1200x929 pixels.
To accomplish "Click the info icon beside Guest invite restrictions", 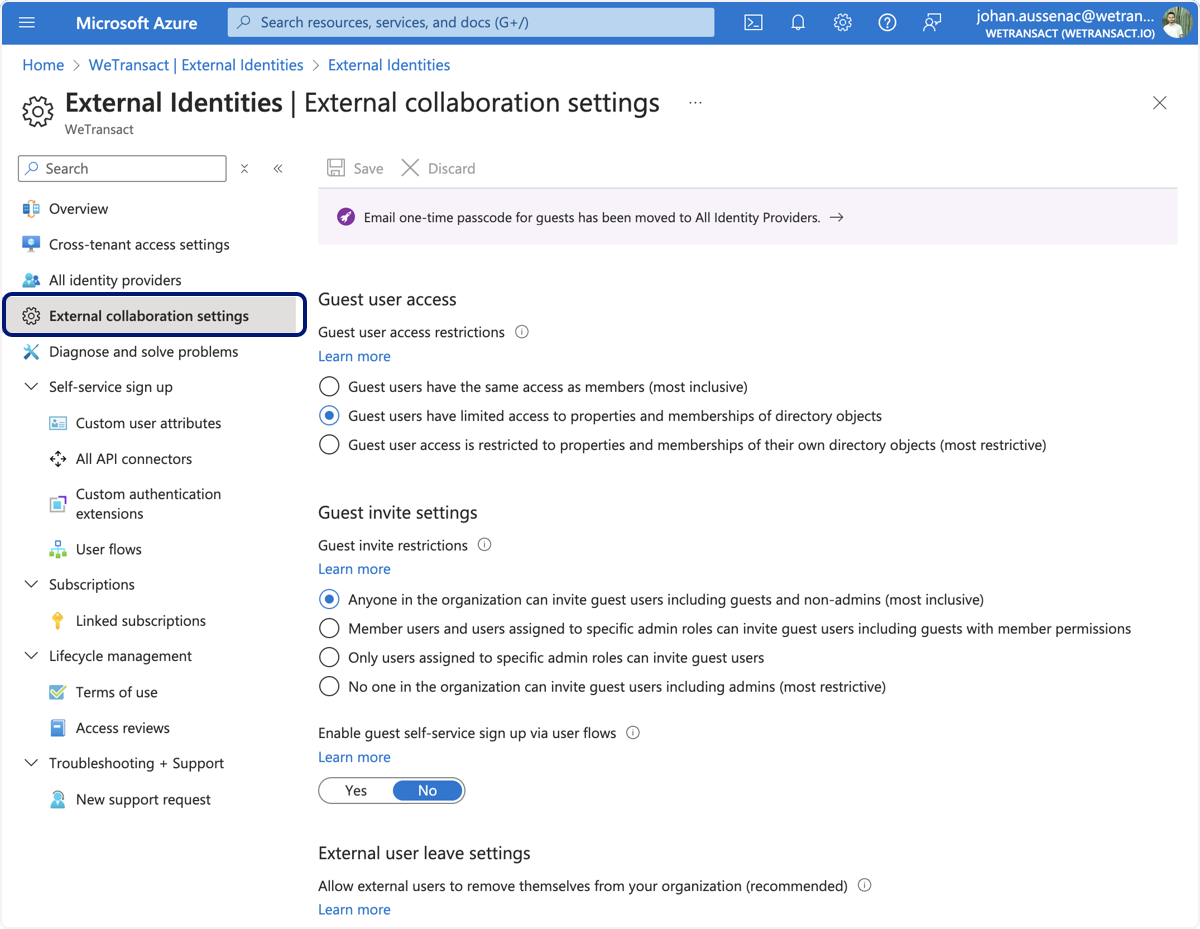I will [x=485, y=545].
